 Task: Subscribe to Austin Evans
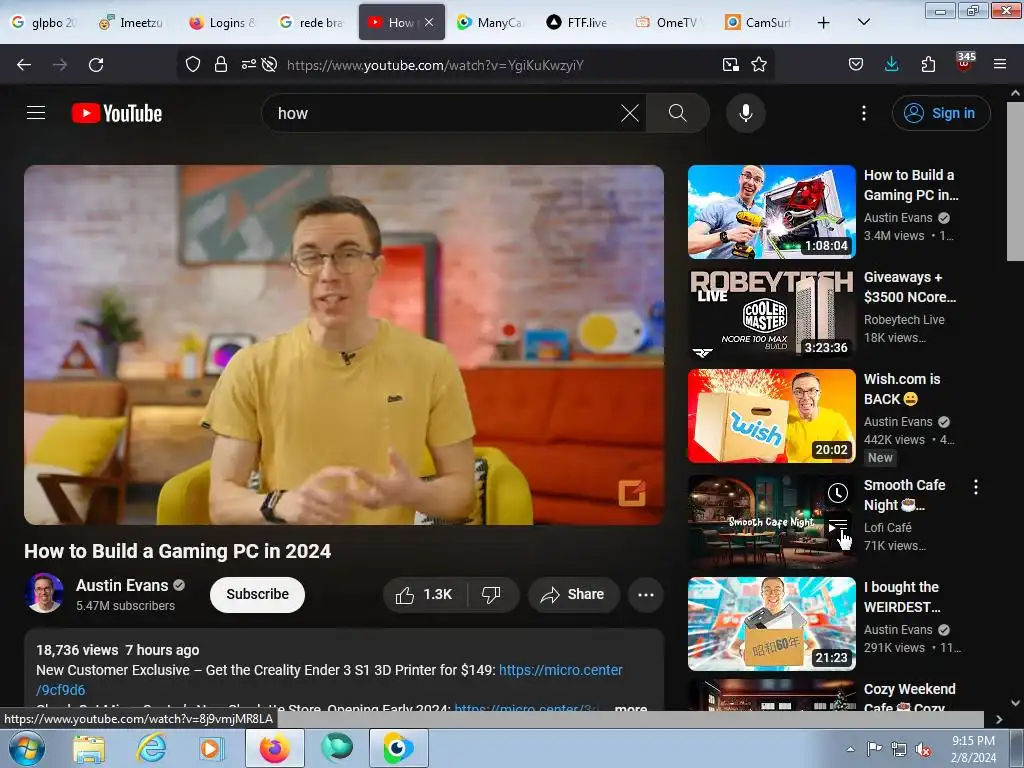(x=257, y=594)
